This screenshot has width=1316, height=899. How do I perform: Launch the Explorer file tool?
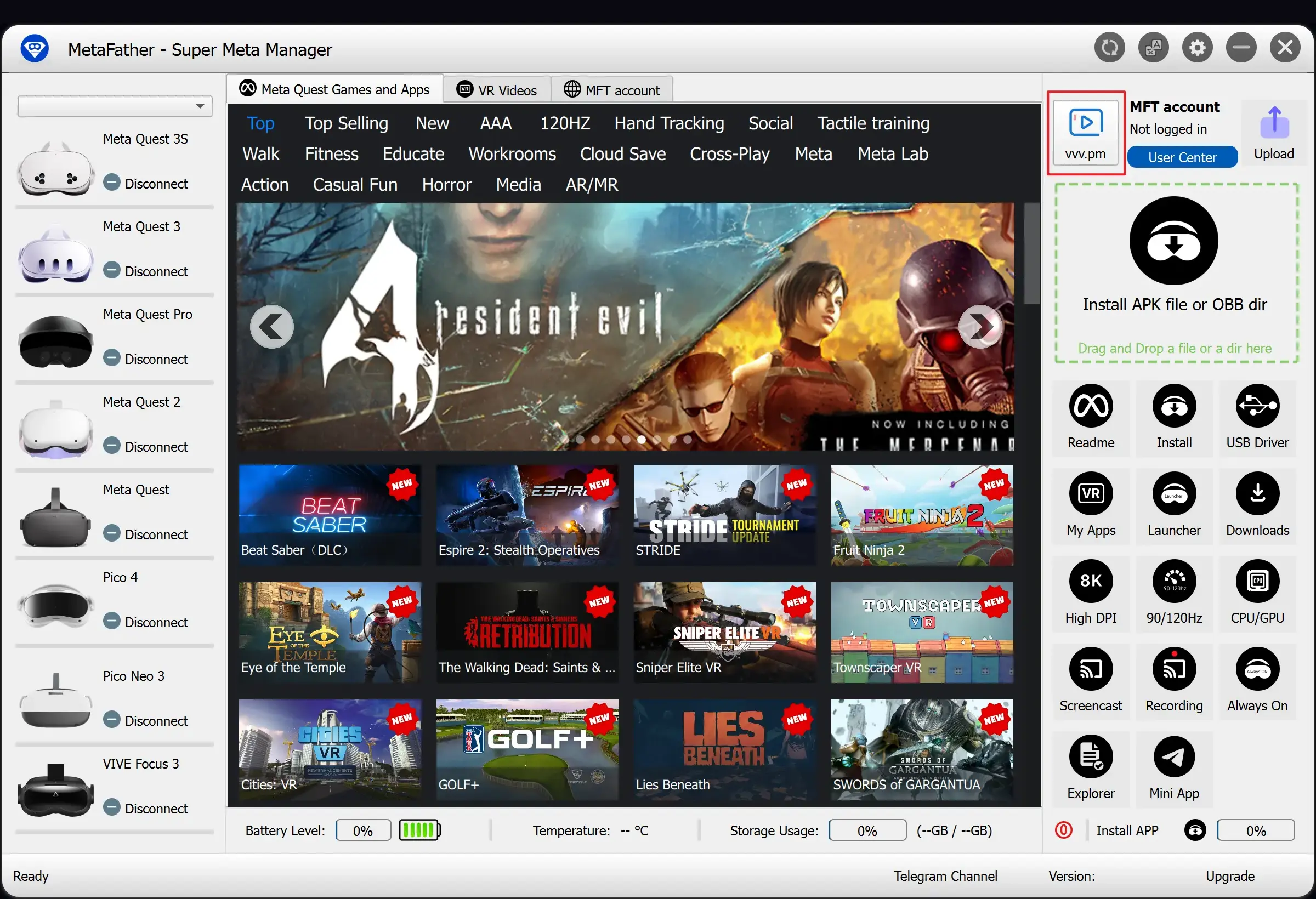pyautogui.click(x=1091, y=758)
